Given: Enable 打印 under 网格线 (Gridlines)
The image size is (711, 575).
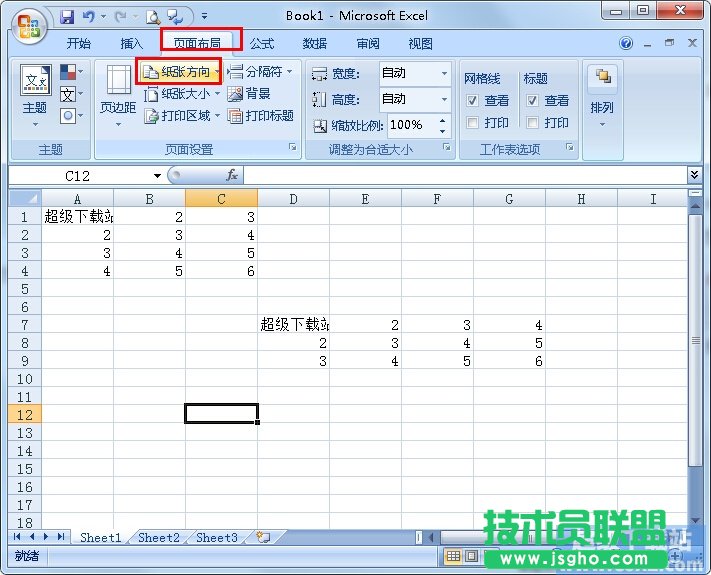Looking at the screenshot, I should tap(473, 123).
